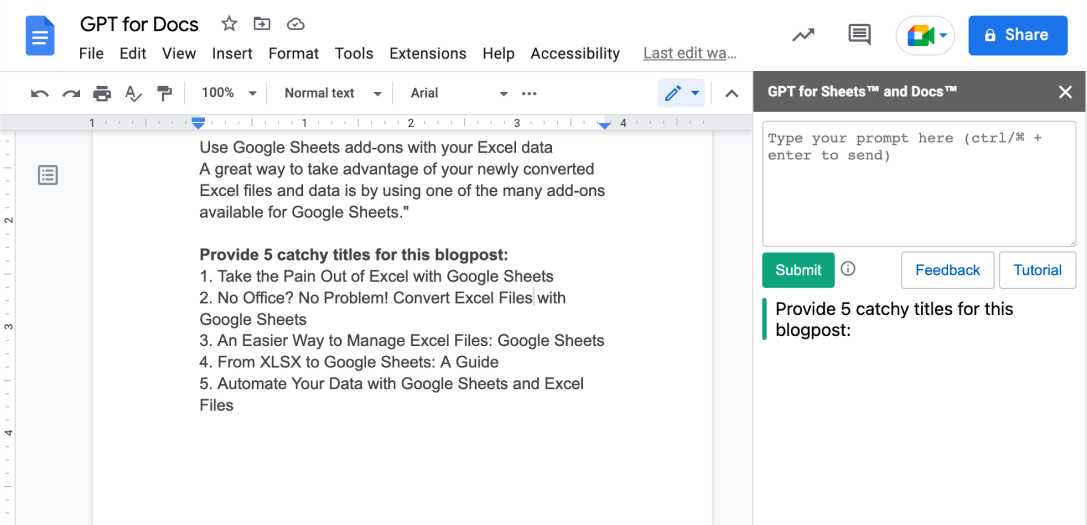Show document outline icon

[48, 175]
